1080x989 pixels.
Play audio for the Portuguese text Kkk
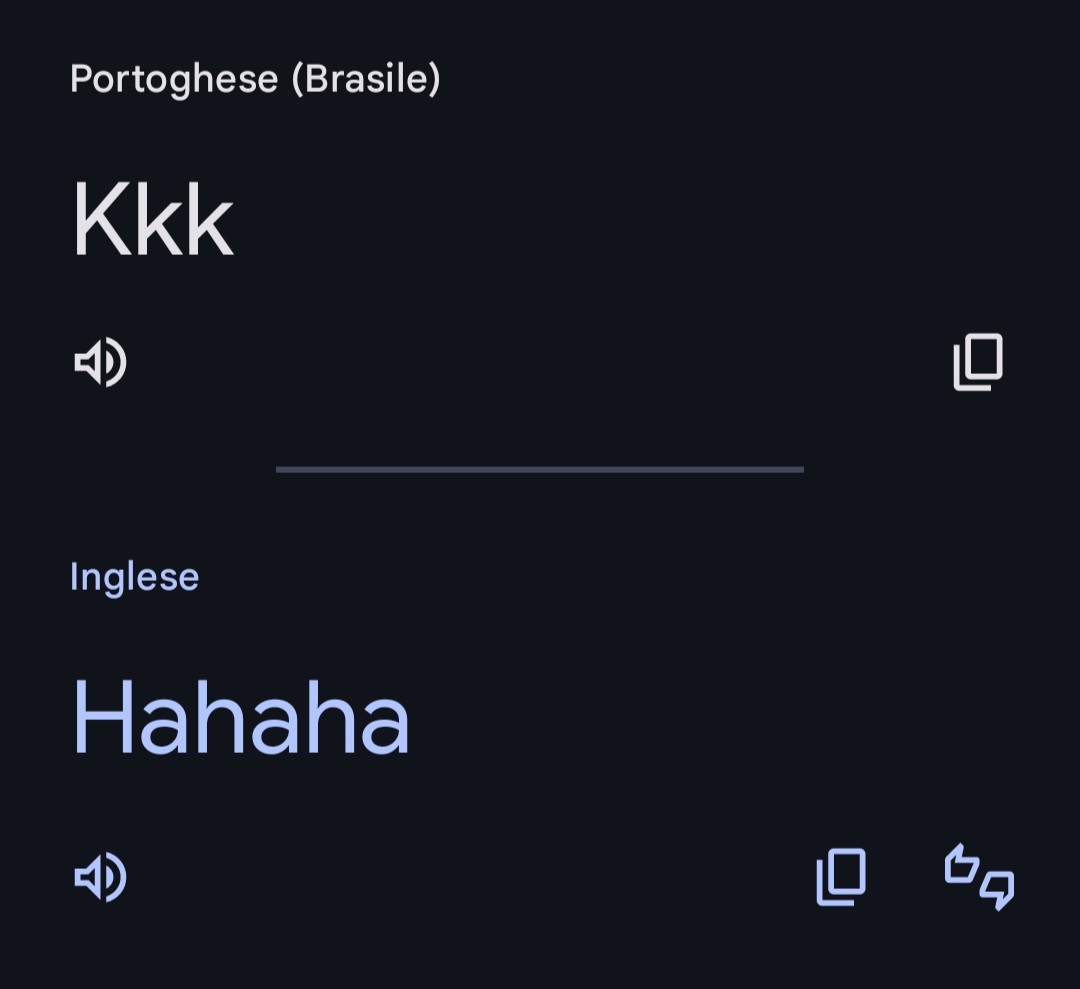point(100,362)
